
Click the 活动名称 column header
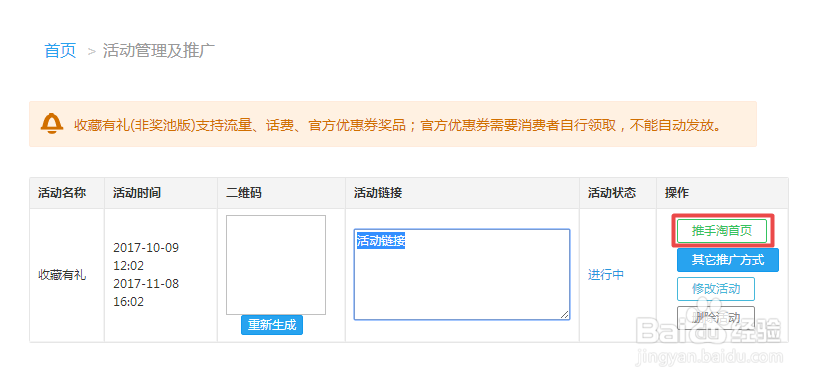[62, 193]
